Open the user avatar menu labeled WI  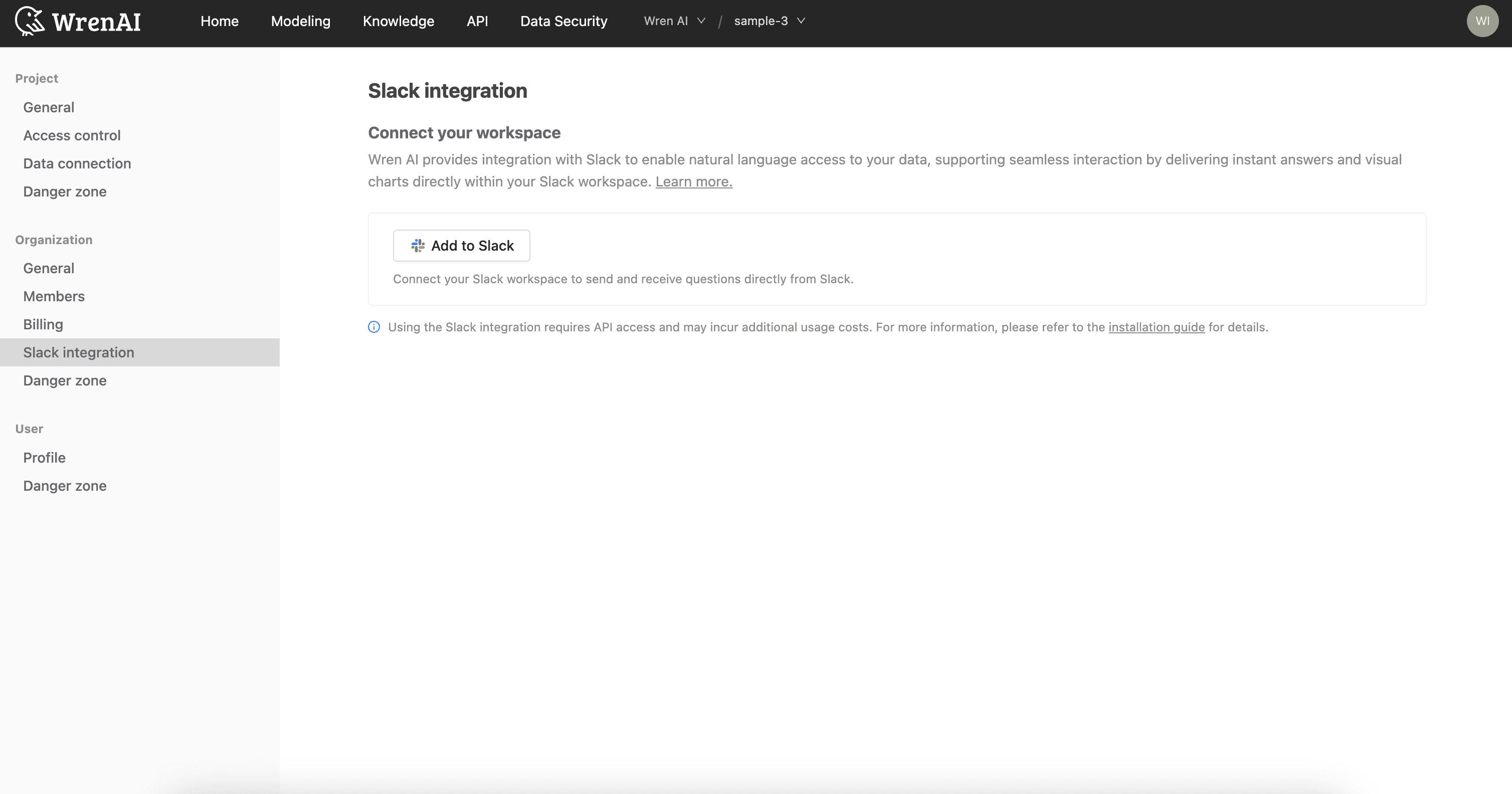(1482, 21)
